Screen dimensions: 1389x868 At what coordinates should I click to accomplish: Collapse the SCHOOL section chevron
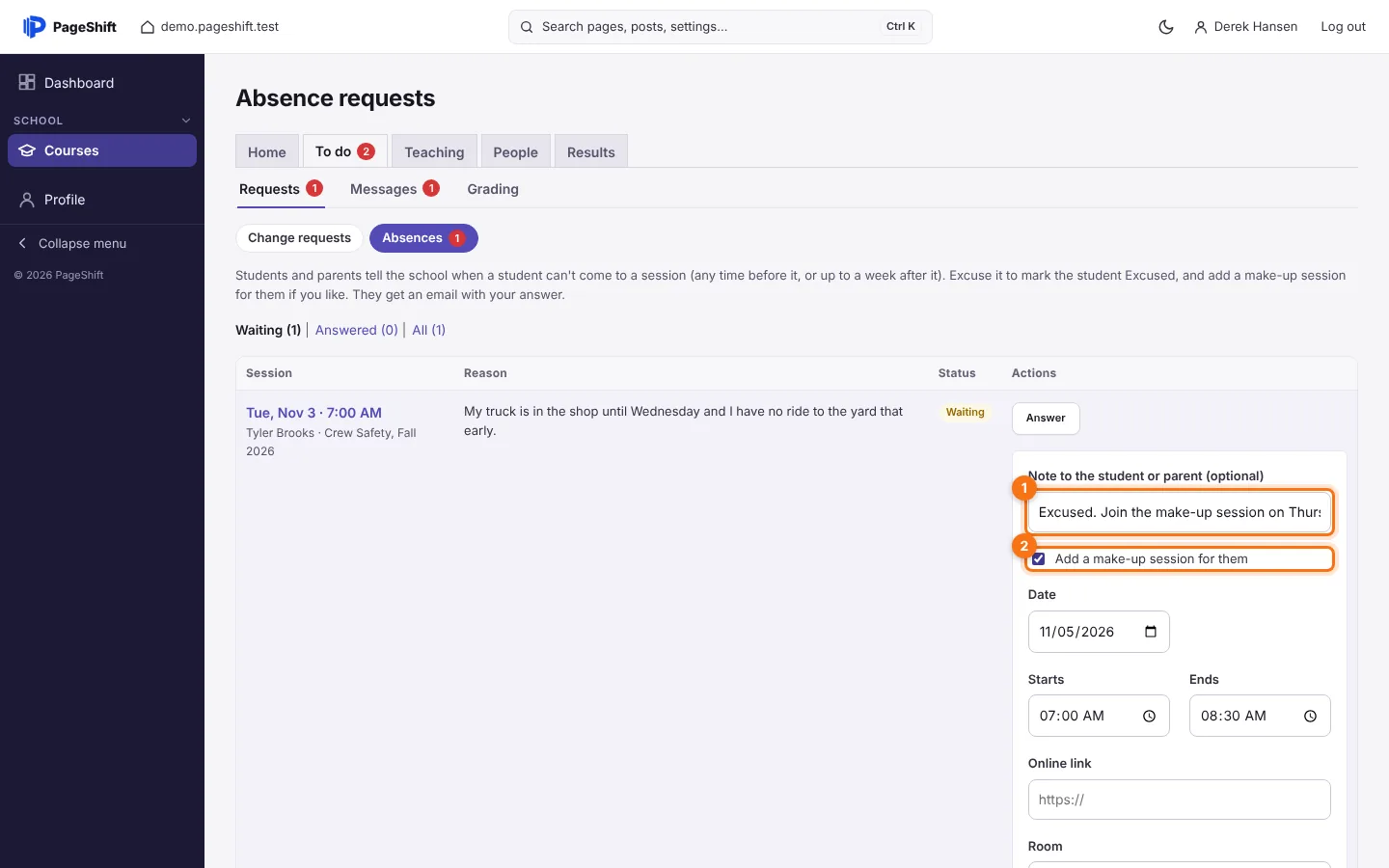[x=186, y=121]
